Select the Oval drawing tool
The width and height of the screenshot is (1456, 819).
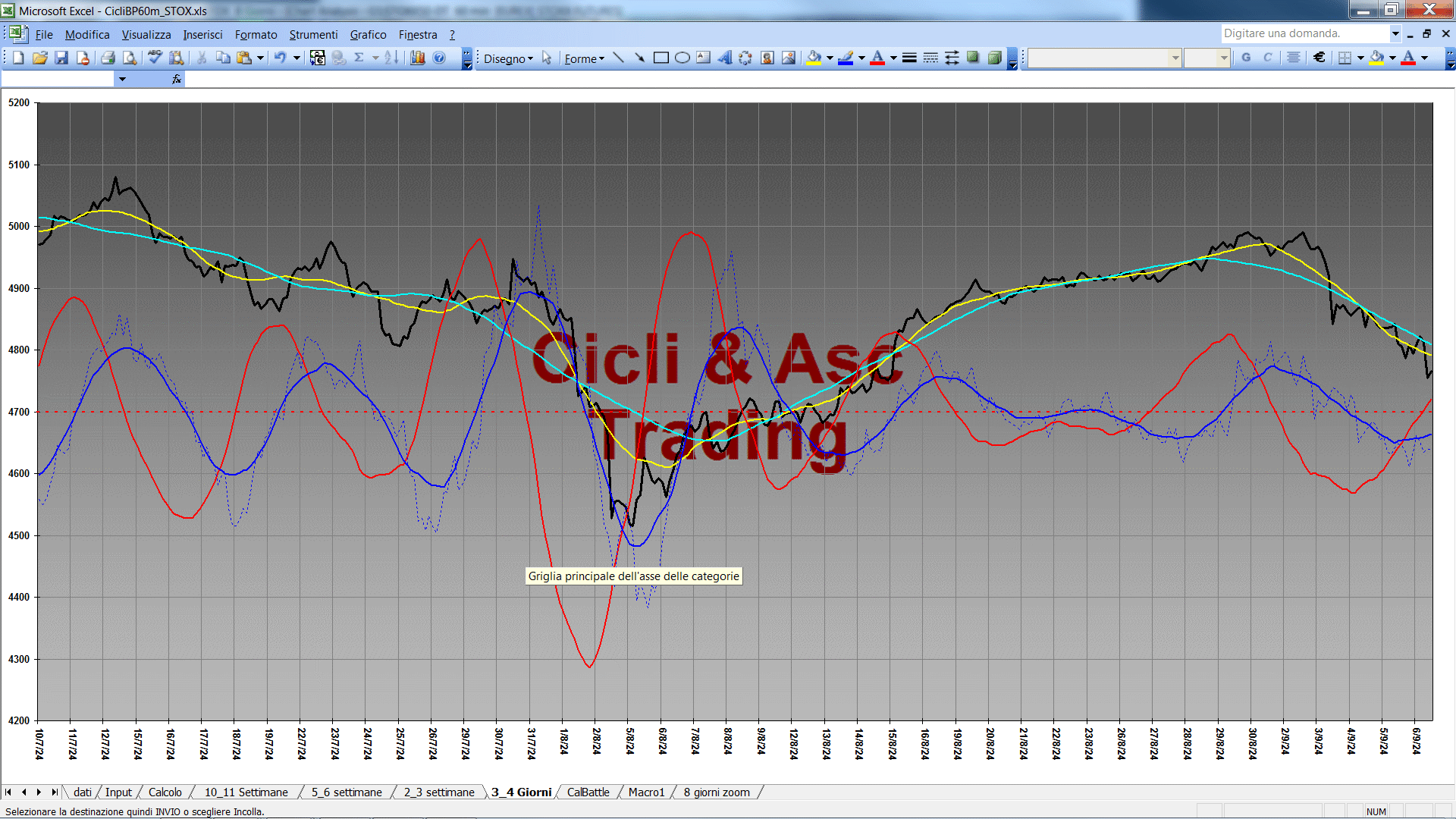click(682, 58)
